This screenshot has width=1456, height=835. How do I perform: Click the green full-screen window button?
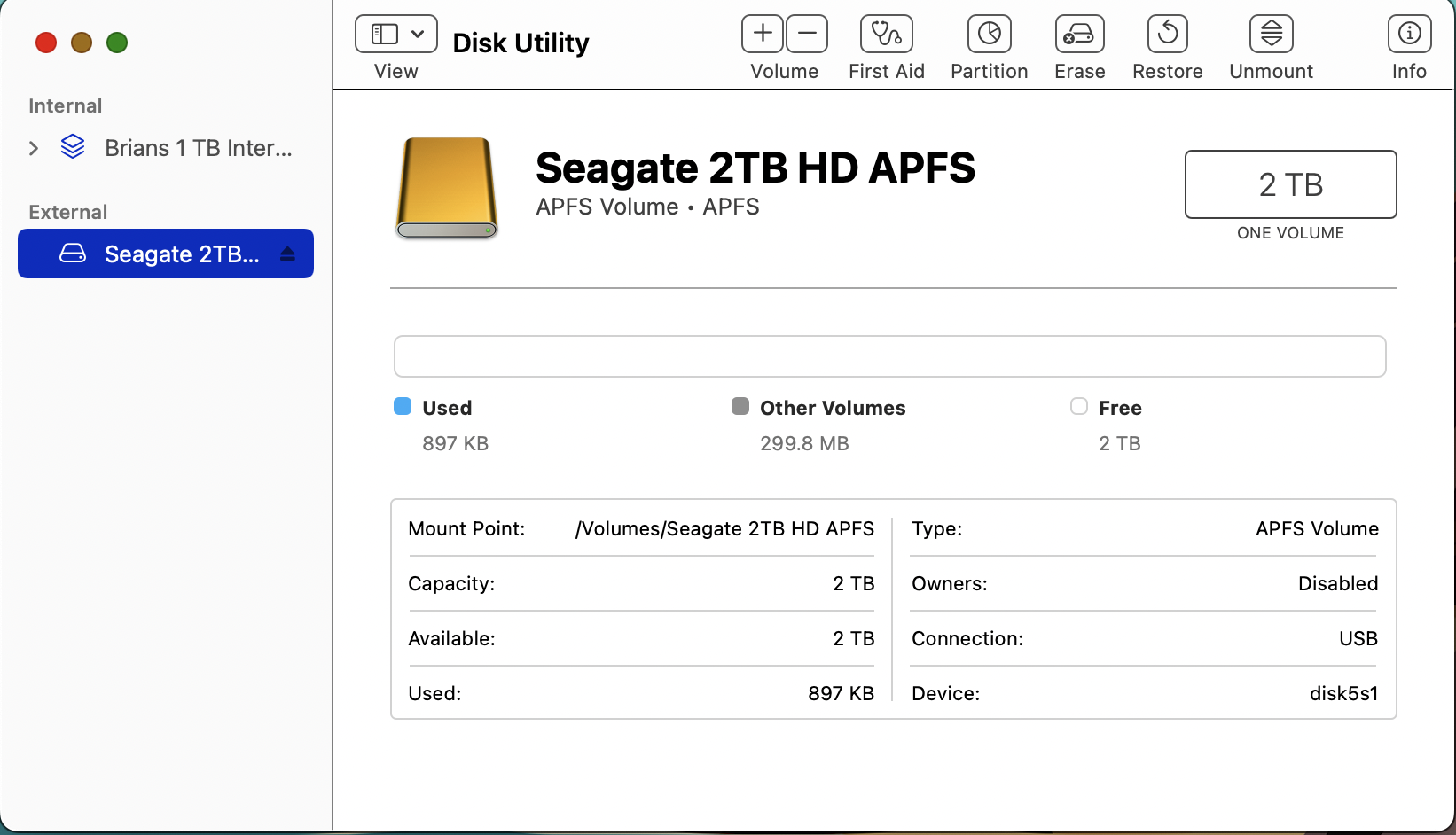tap(117, 43)
